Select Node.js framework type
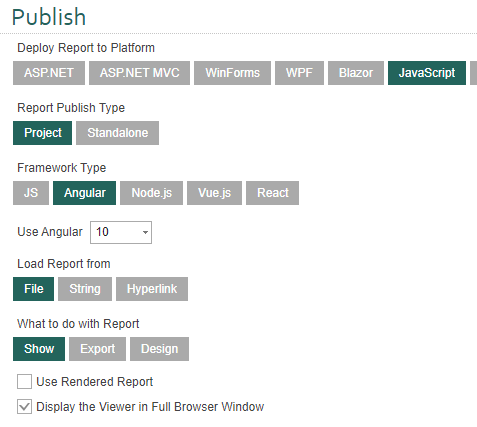Screen dimensions: 477x427 [x=151, y=193]
